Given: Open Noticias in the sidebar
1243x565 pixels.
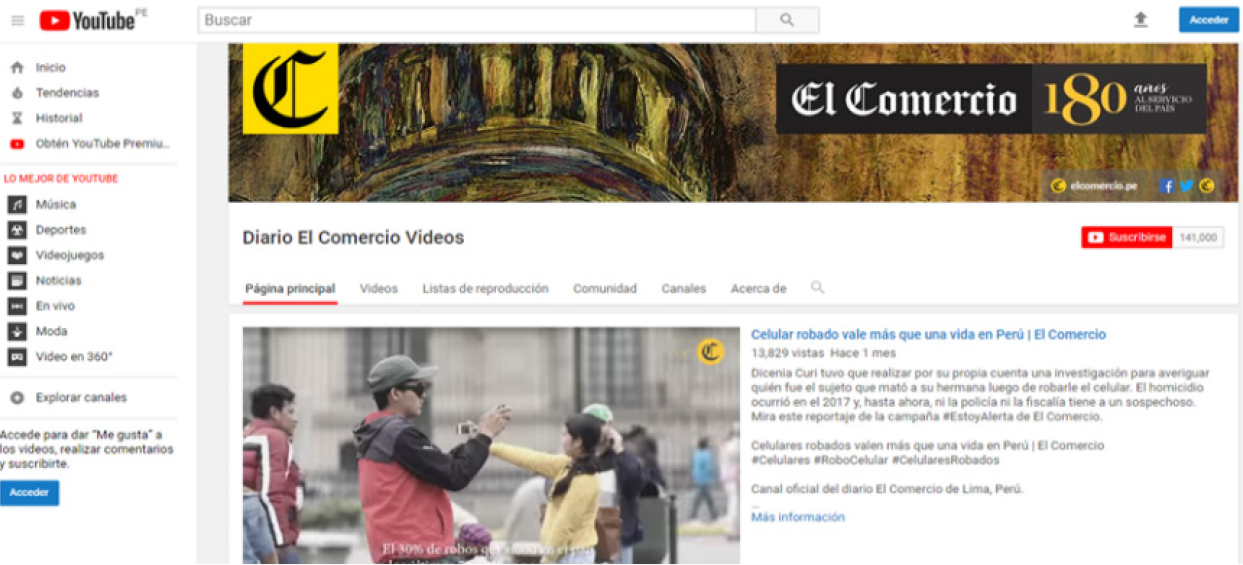Looking at the screenshot, I should [59, 281].
